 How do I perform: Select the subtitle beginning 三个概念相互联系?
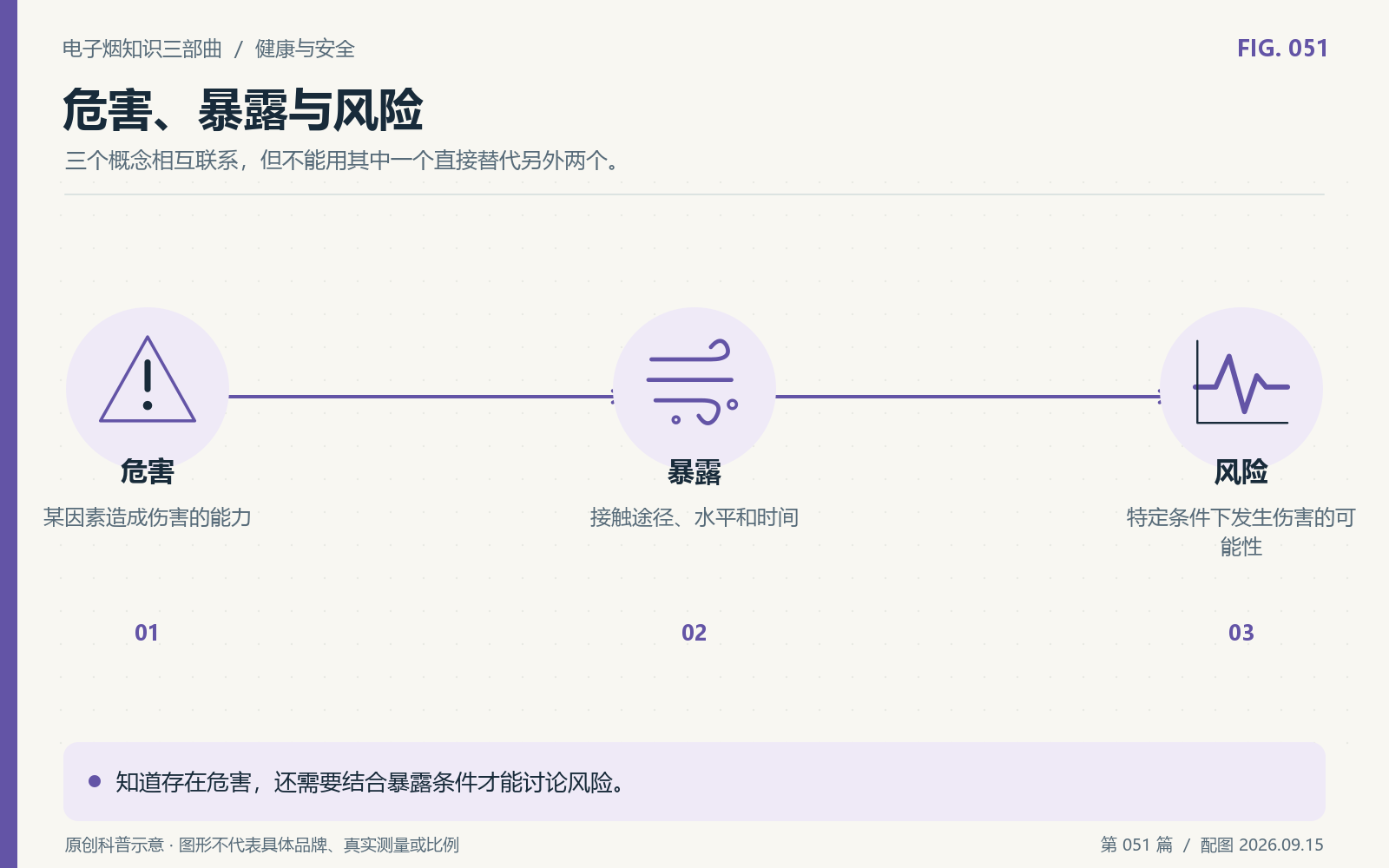[x=343, y=161]
